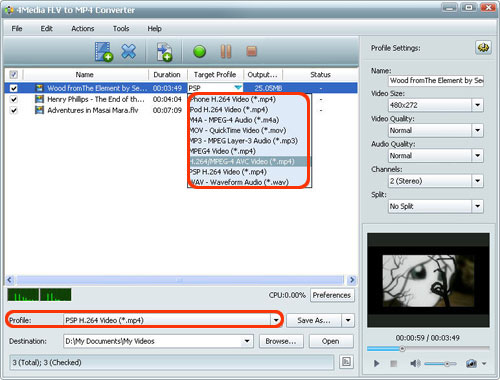Toggle the select-all checkbox in the list header
This screenshot has height=380, width=500.
coord(14,74)
